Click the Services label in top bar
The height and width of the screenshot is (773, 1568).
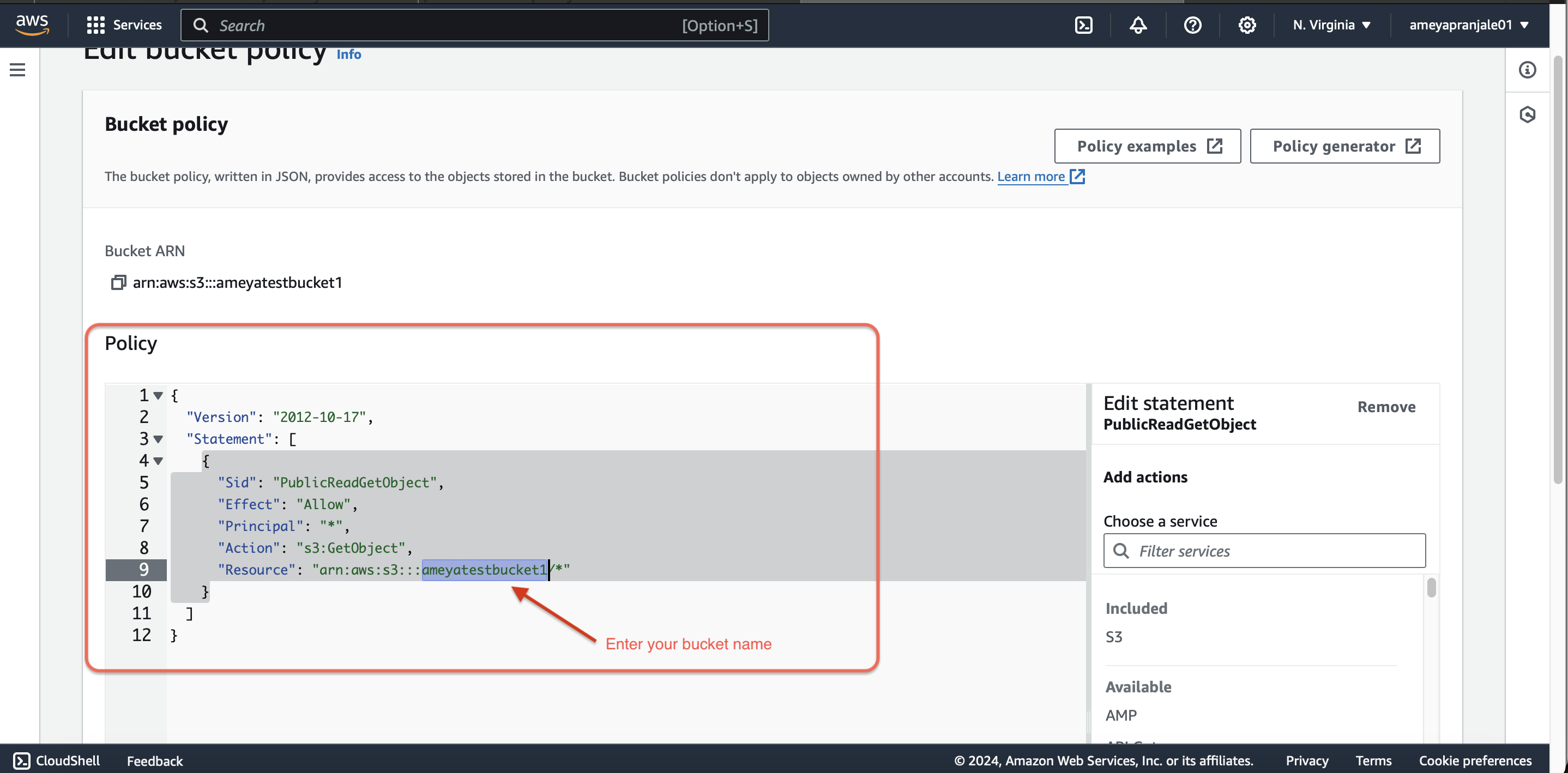click(137, 25)
